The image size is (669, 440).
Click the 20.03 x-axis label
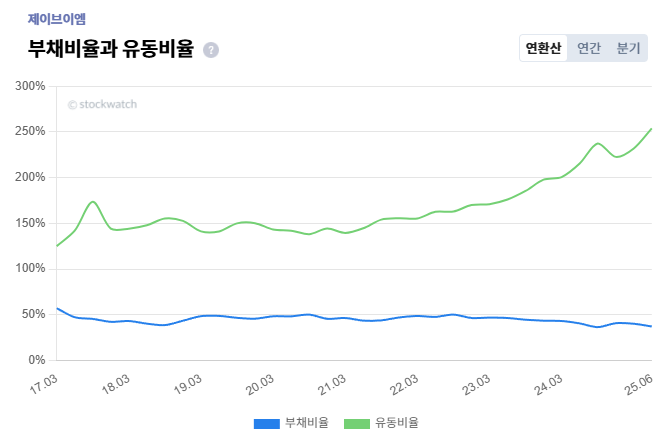tap(259, 382)
